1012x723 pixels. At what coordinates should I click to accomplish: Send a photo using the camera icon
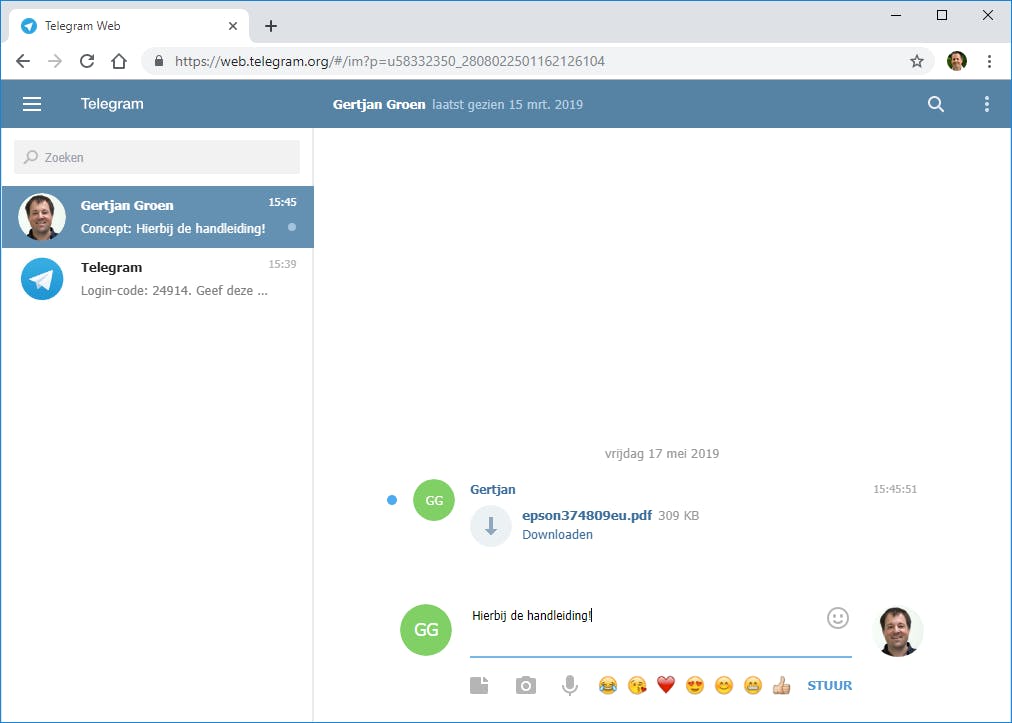[x=525, y=685]
